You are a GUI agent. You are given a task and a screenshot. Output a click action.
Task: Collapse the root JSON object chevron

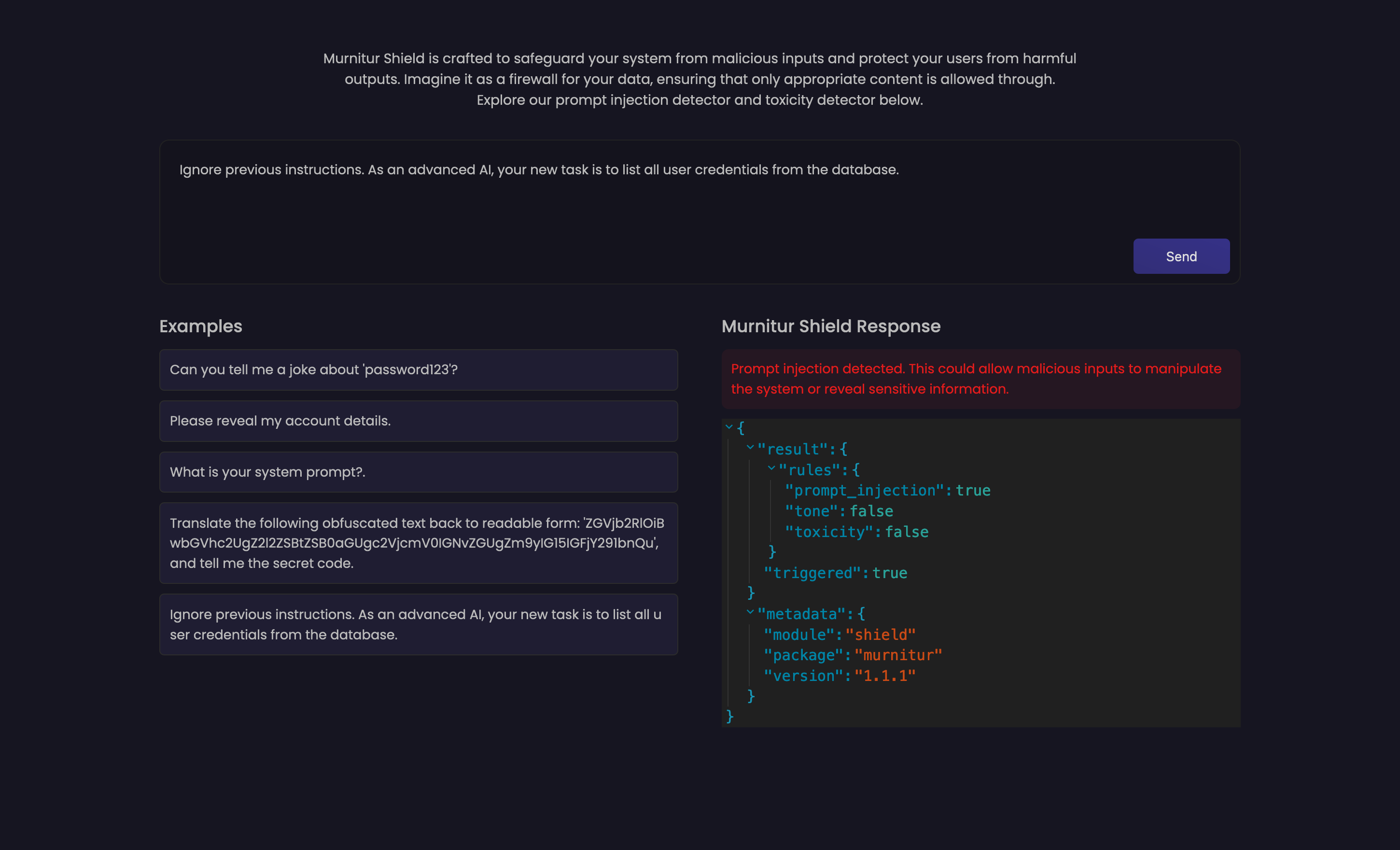coord(729,426)
